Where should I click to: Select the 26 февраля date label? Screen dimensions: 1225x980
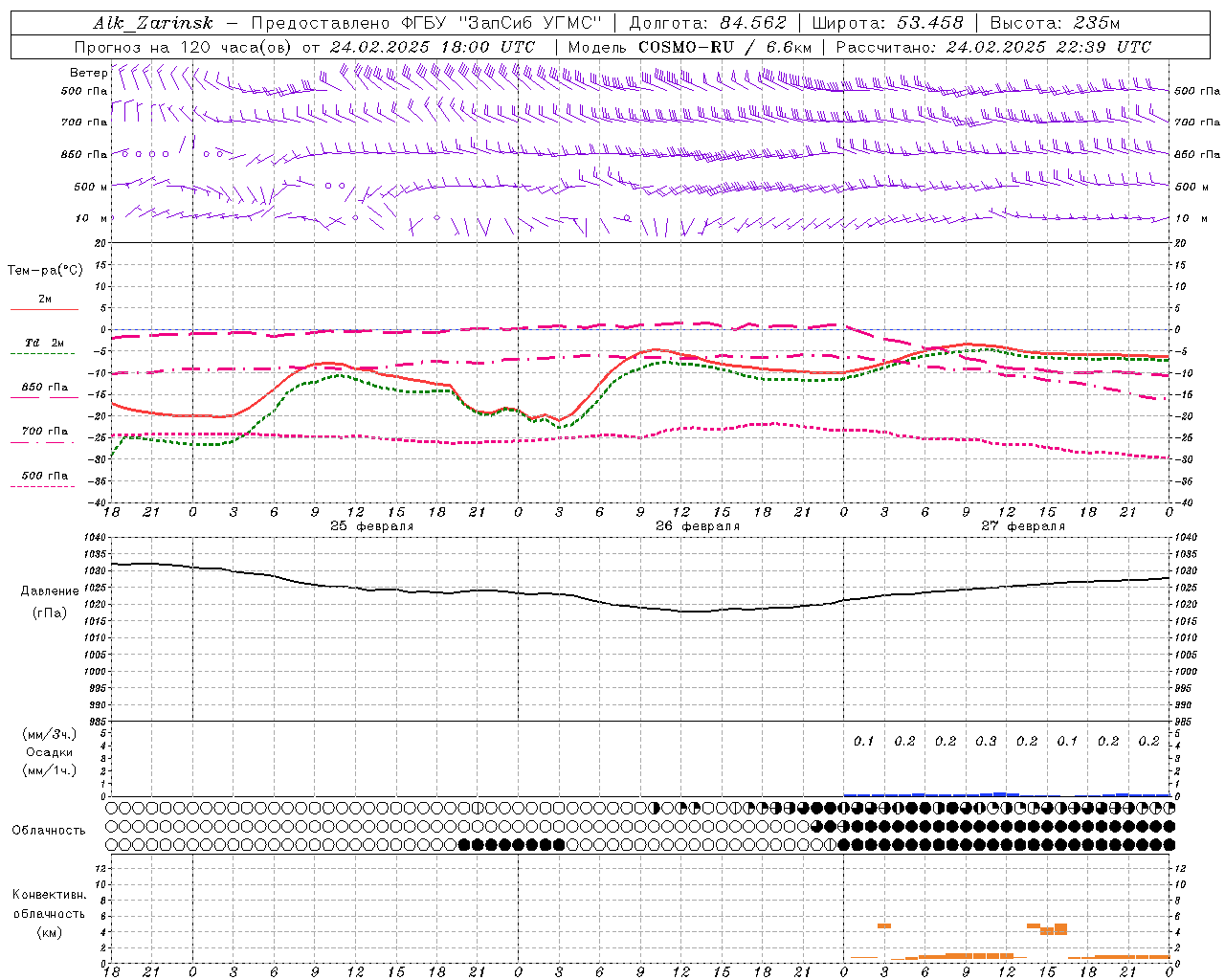698,526
